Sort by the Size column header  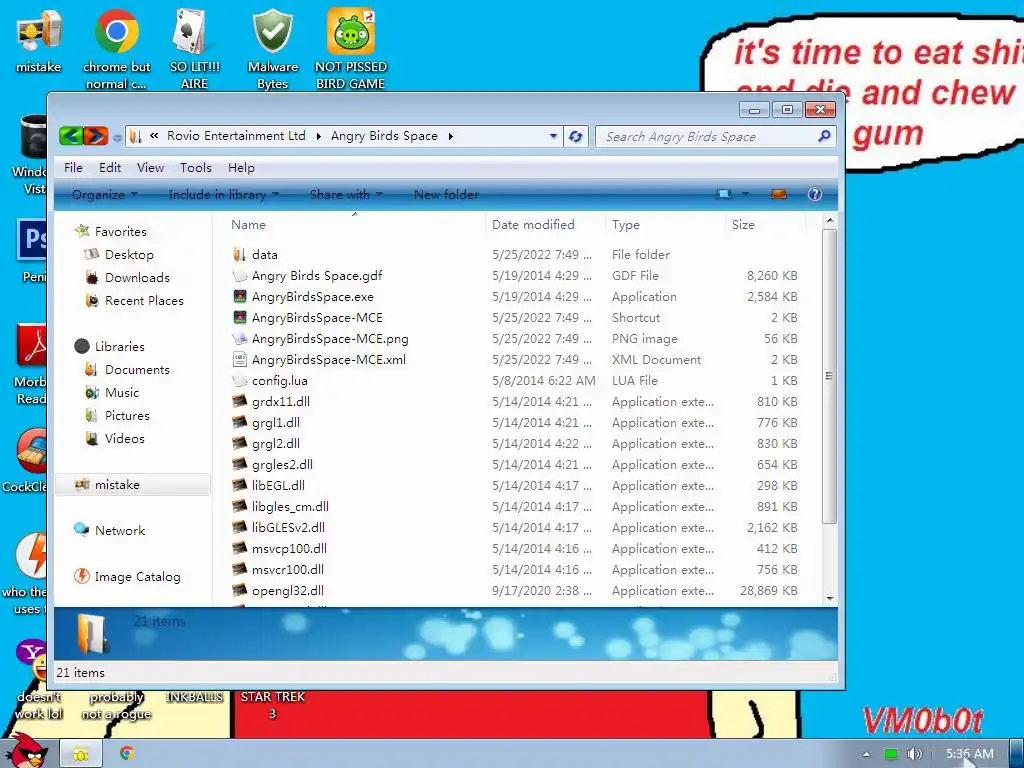tap(743, 225)
